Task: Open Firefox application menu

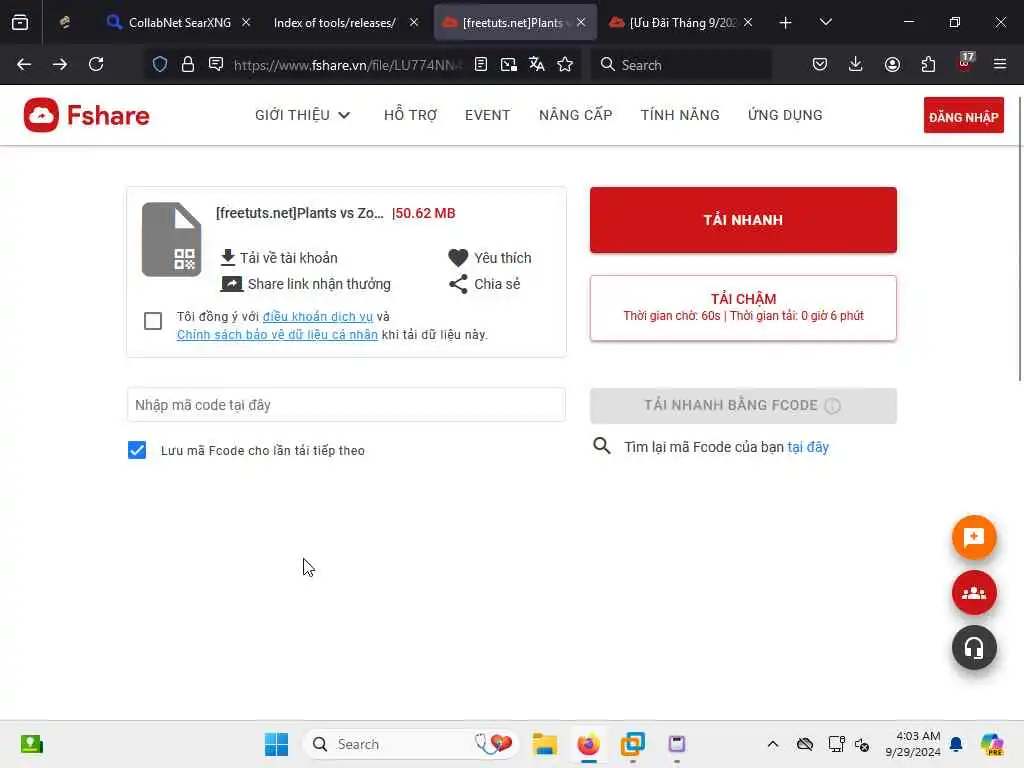Action: [1000, 64]
